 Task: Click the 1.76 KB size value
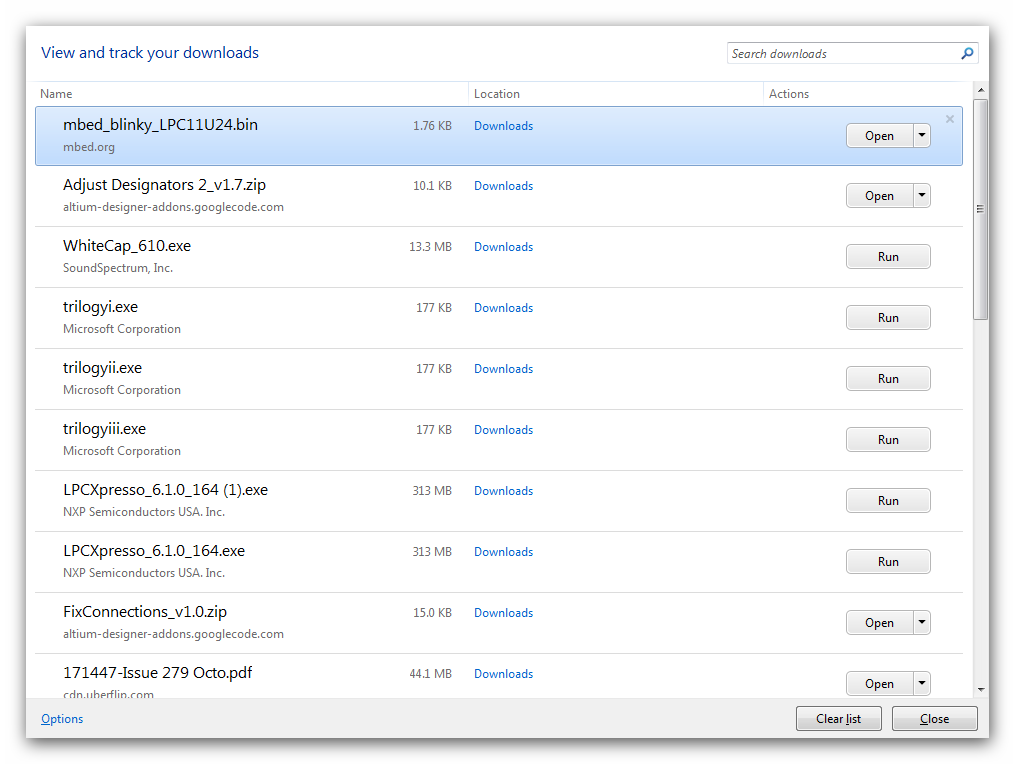[432, 126]
